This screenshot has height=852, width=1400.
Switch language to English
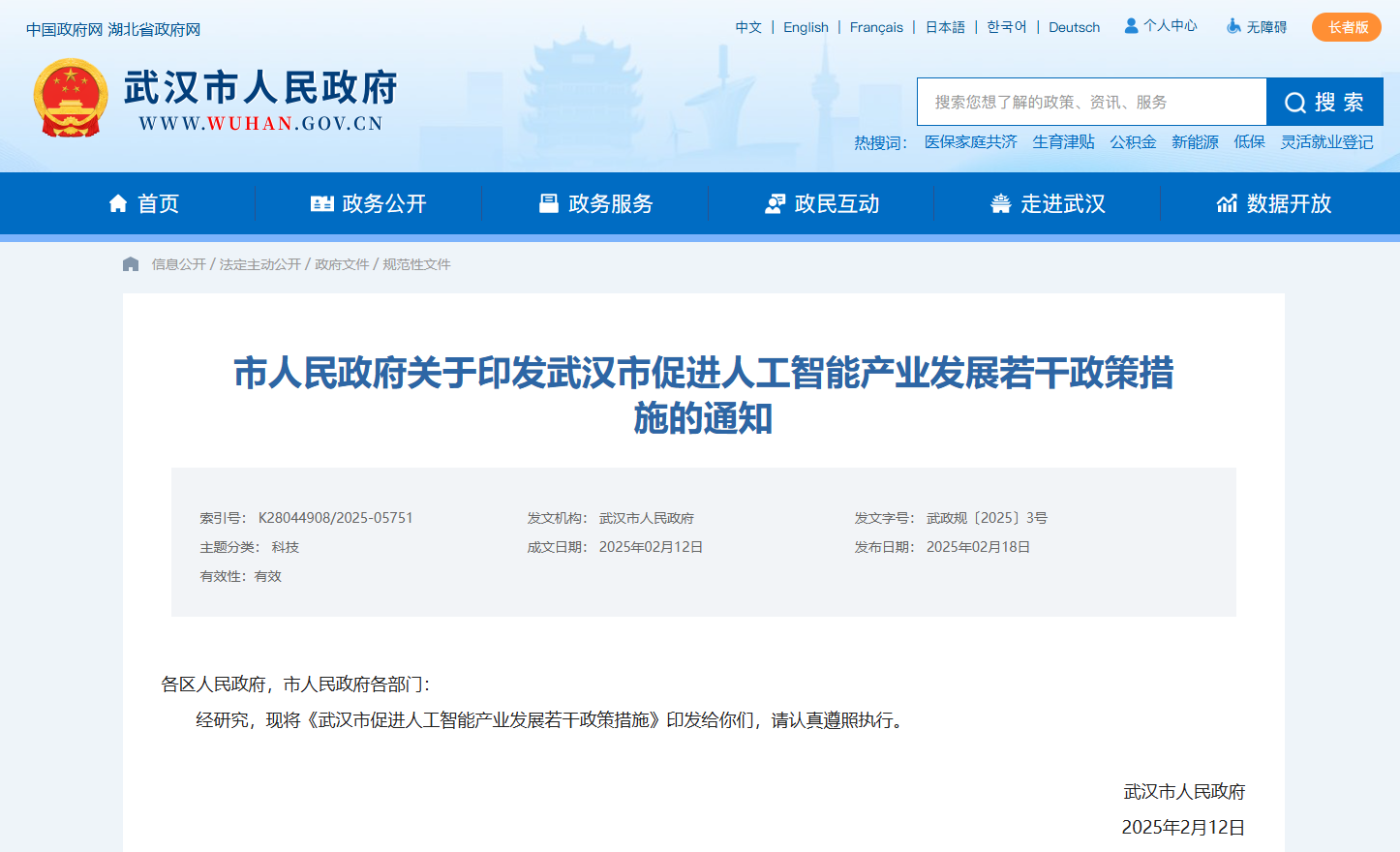pos(806,27)
